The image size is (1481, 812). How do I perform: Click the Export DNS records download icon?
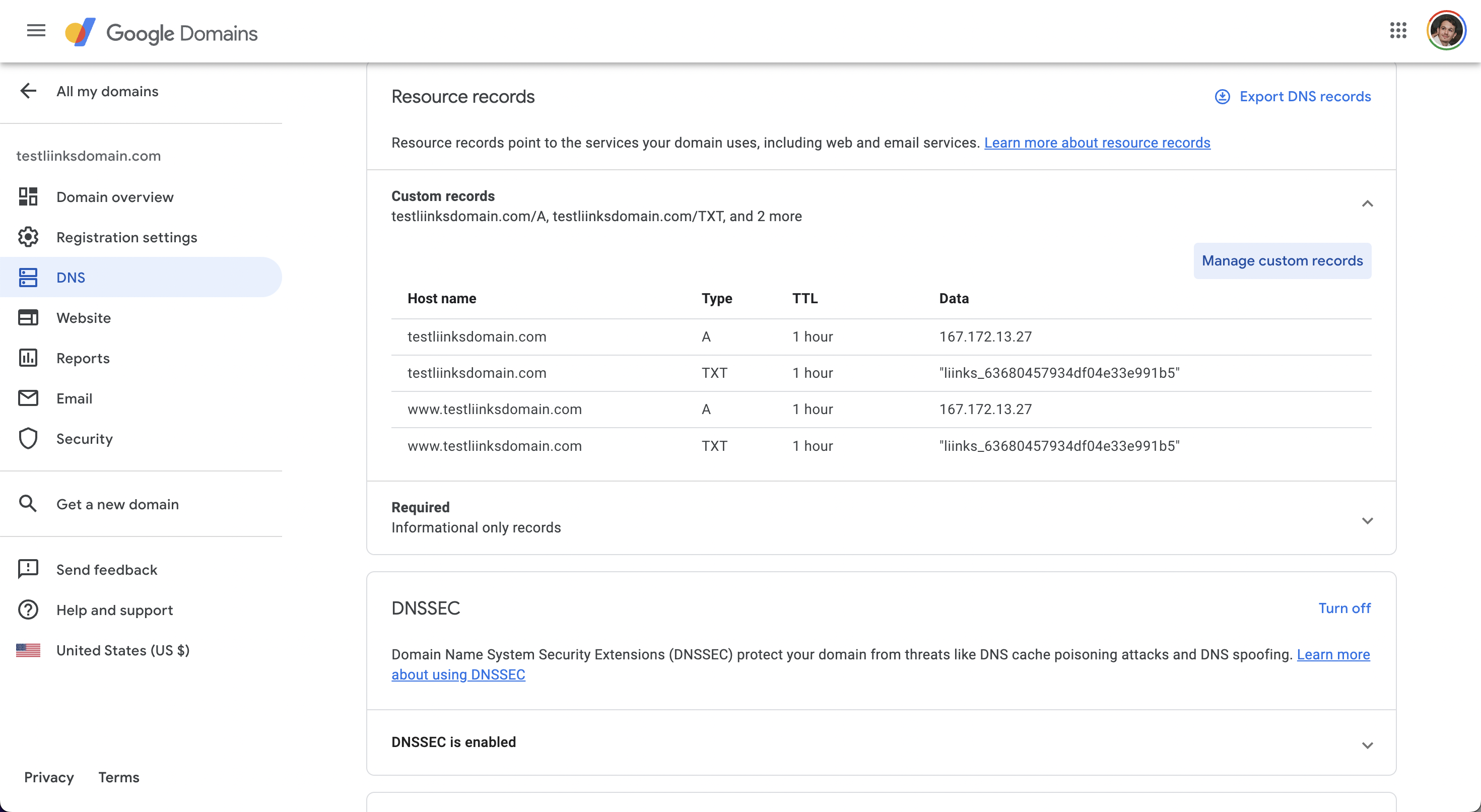click(x=1222, y=97)
